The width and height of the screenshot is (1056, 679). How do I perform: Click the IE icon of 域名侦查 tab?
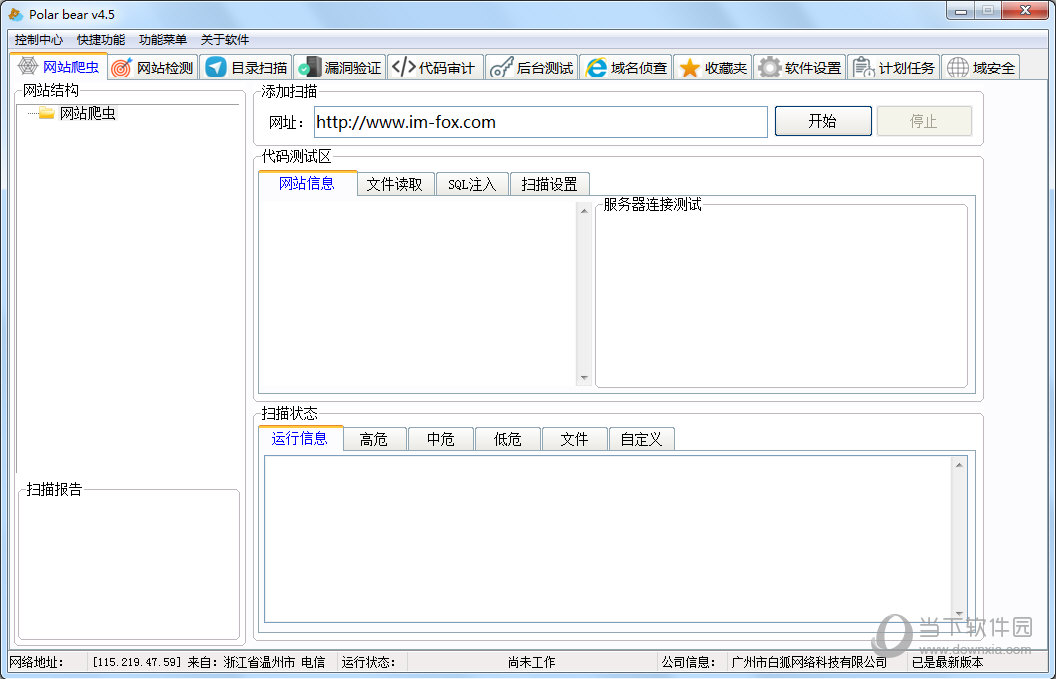pyautogui.click(x=595, y=67)
